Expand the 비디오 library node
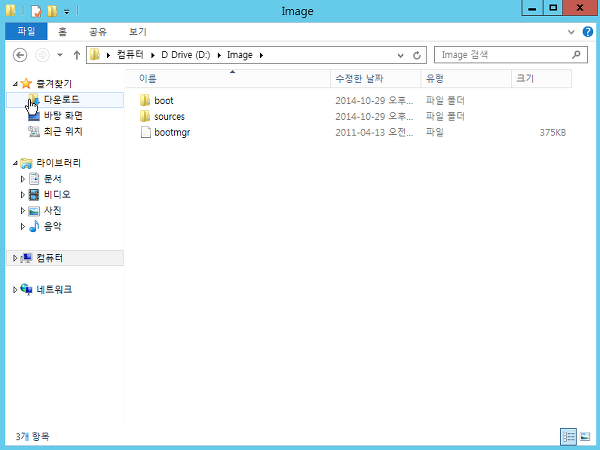Viewport: 600px width, 450px height. (x=23, y=195)
